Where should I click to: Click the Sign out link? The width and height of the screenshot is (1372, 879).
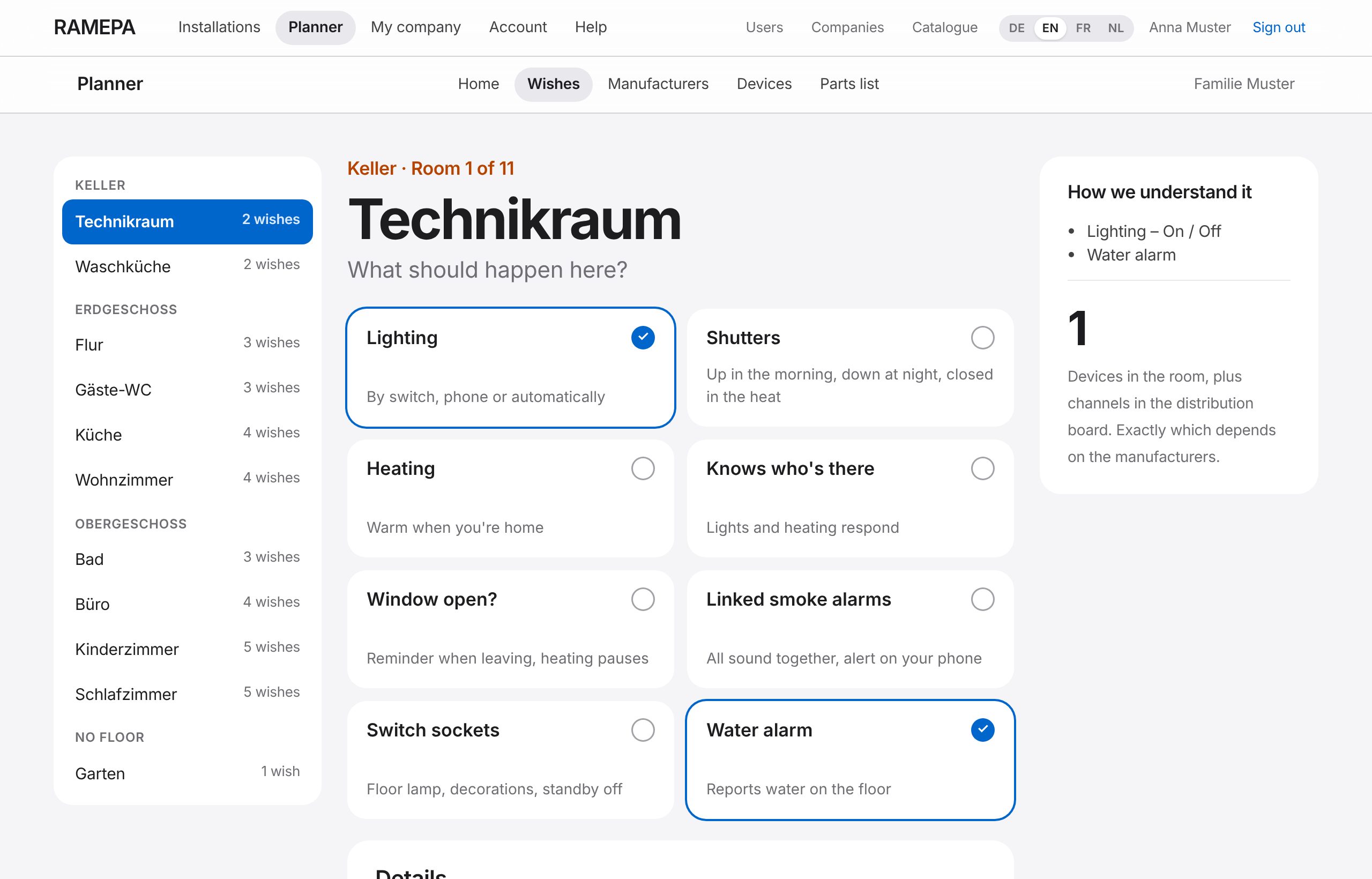coord(1278,27)
